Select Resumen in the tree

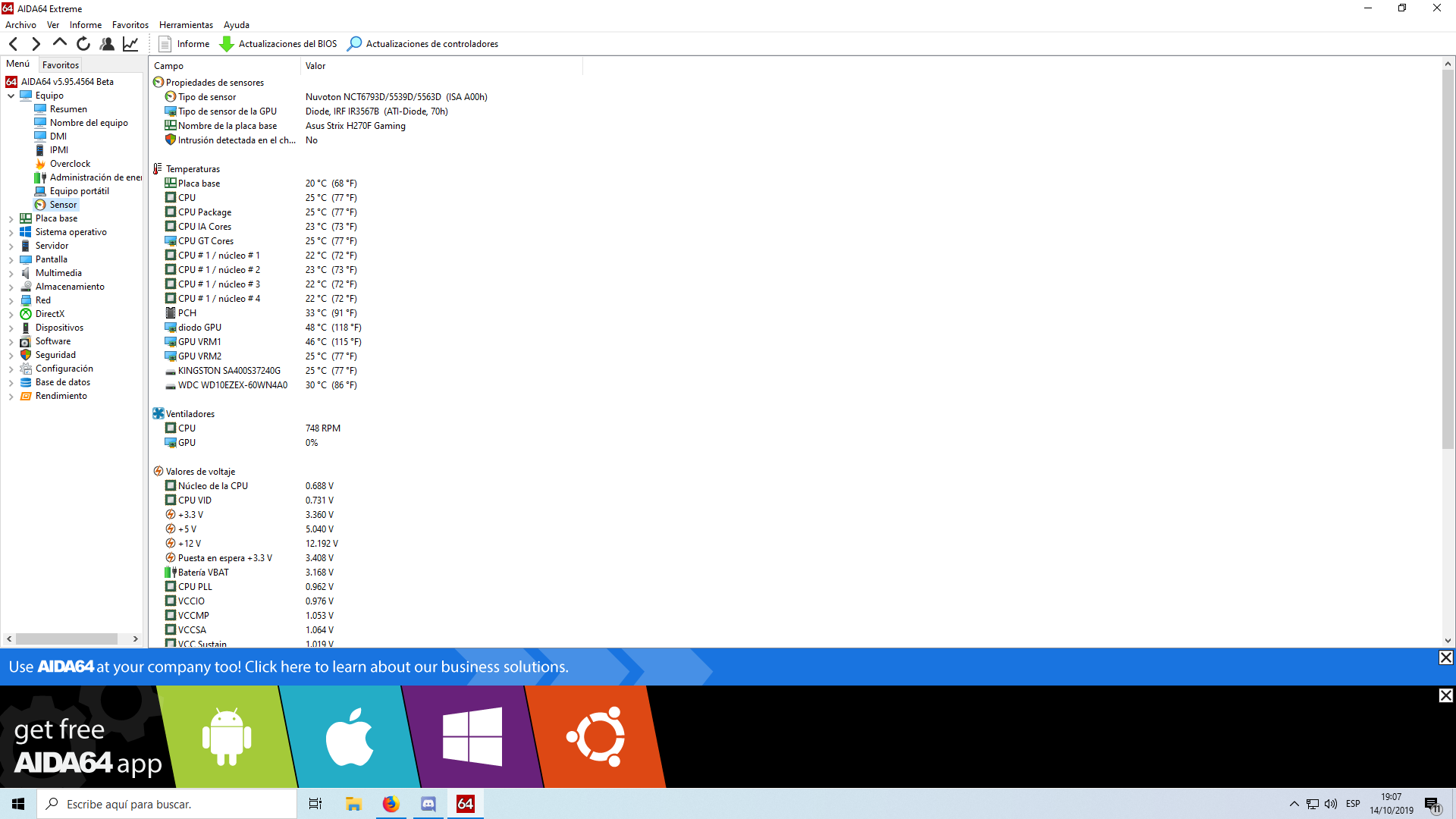(x=68, y=109)
